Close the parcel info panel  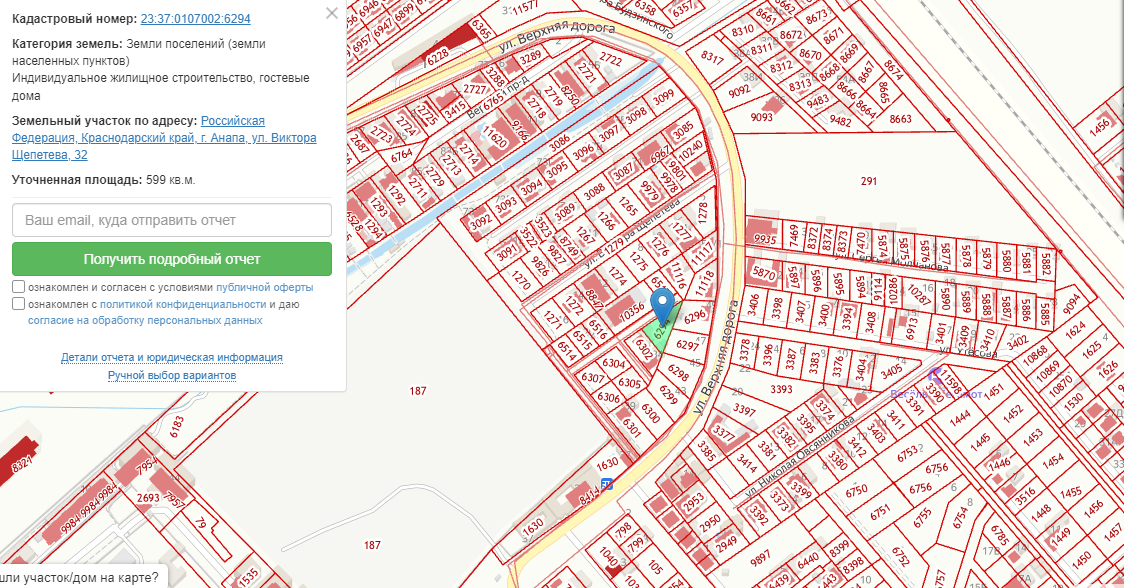pyautogui.click(x=332, y=14)
